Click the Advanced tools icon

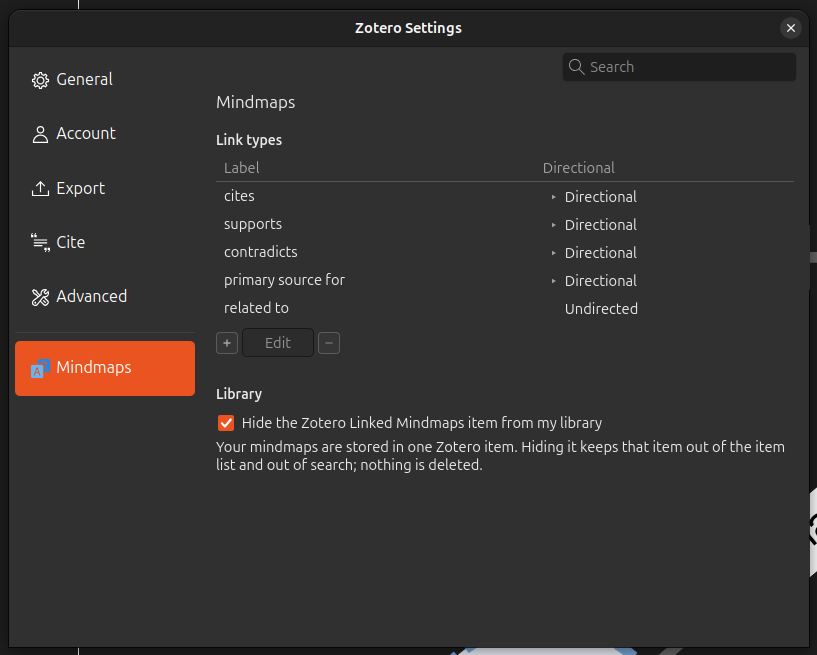click(40, 297)
